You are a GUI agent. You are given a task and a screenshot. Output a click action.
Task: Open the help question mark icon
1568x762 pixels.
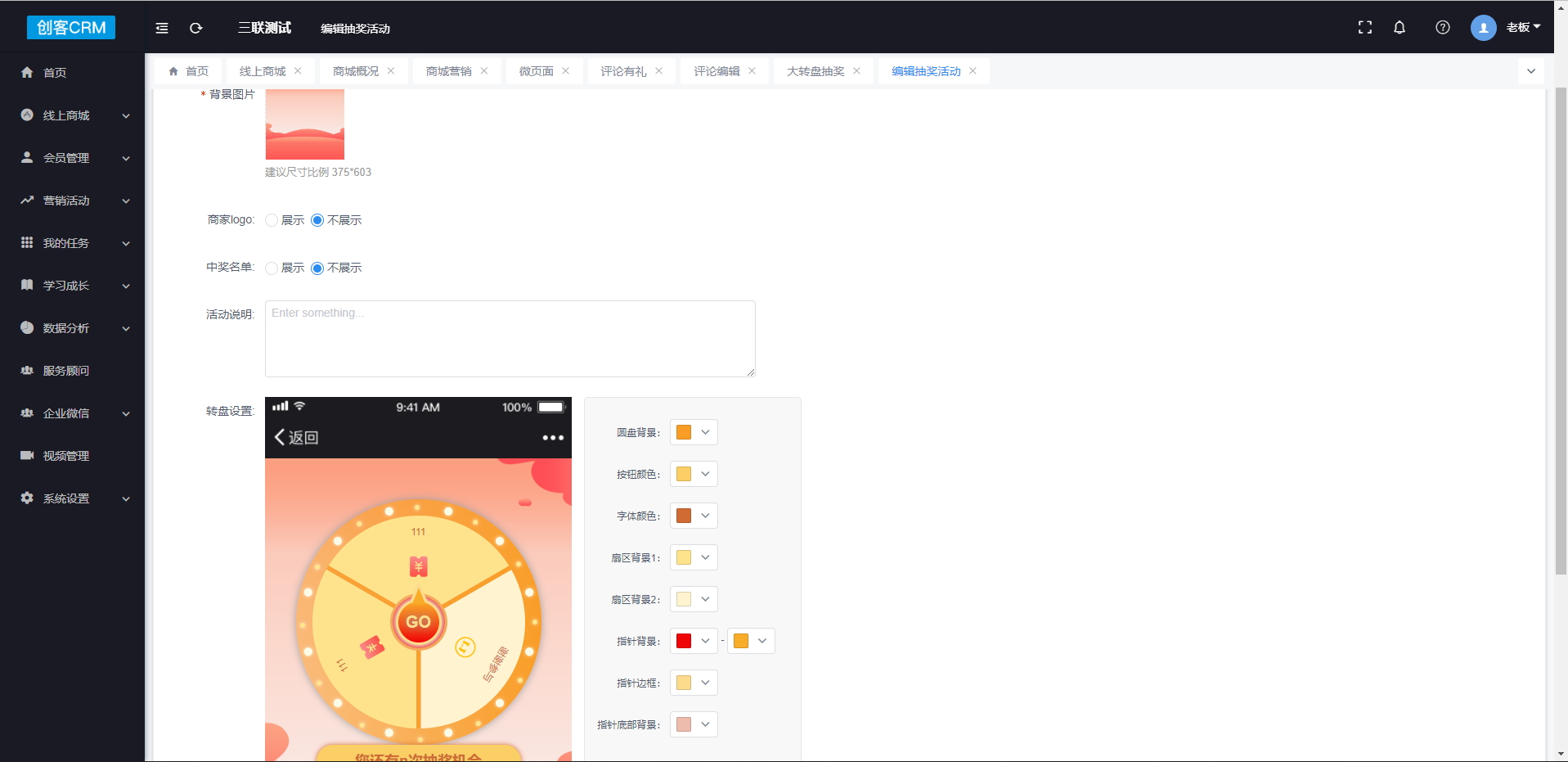(1443, 27)
